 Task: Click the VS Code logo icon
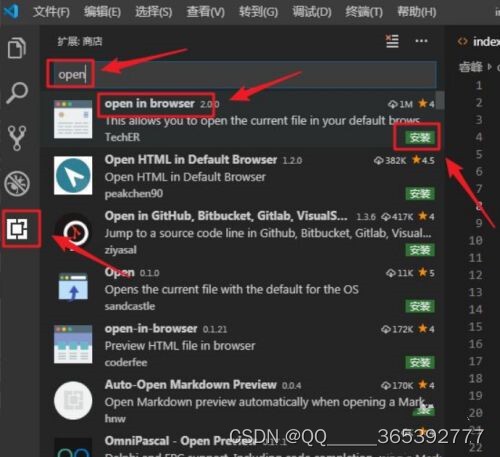11,12
